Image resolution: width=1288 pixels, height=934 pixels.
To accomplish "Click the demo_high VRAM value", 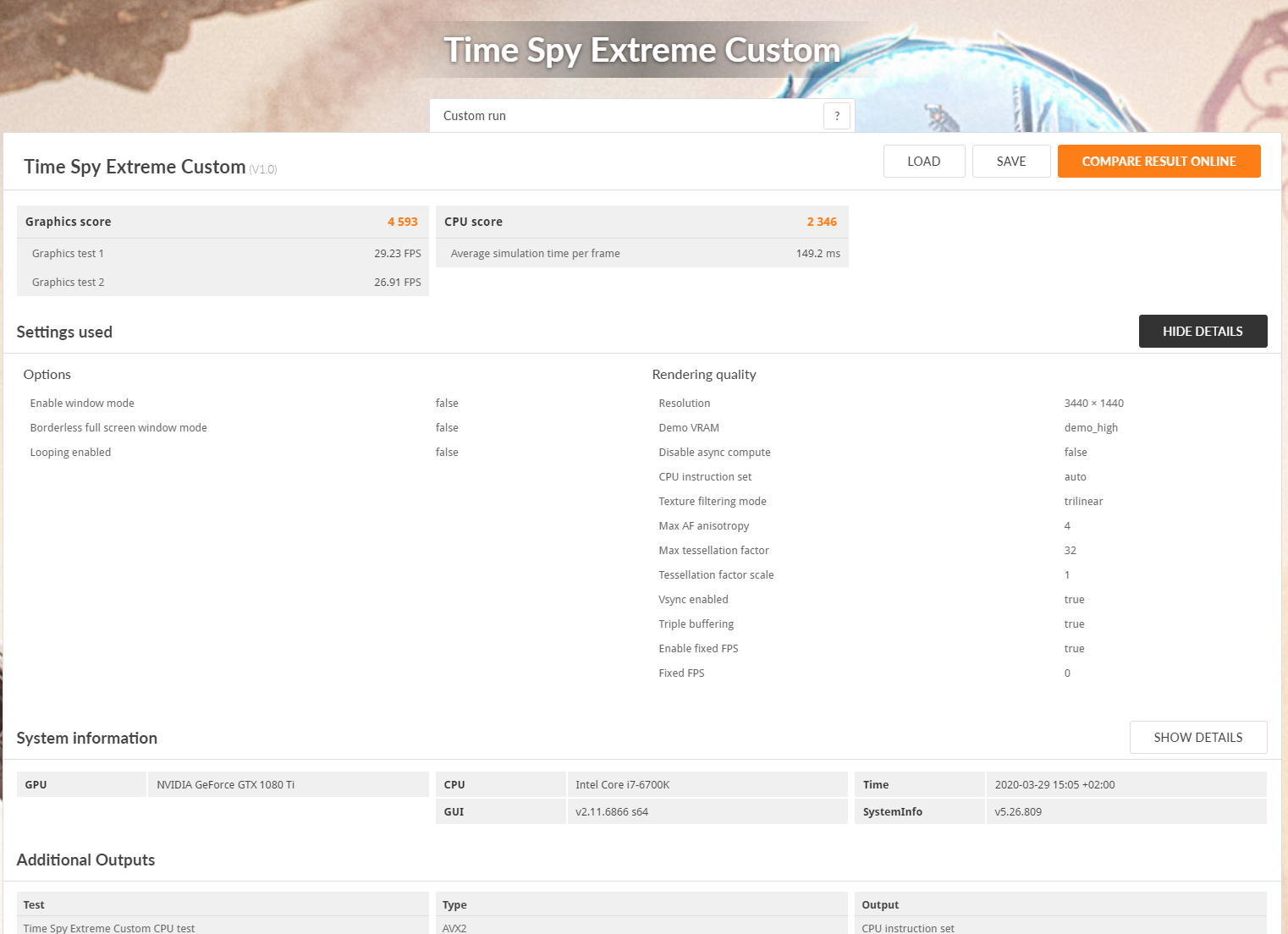I will 1091,428.
